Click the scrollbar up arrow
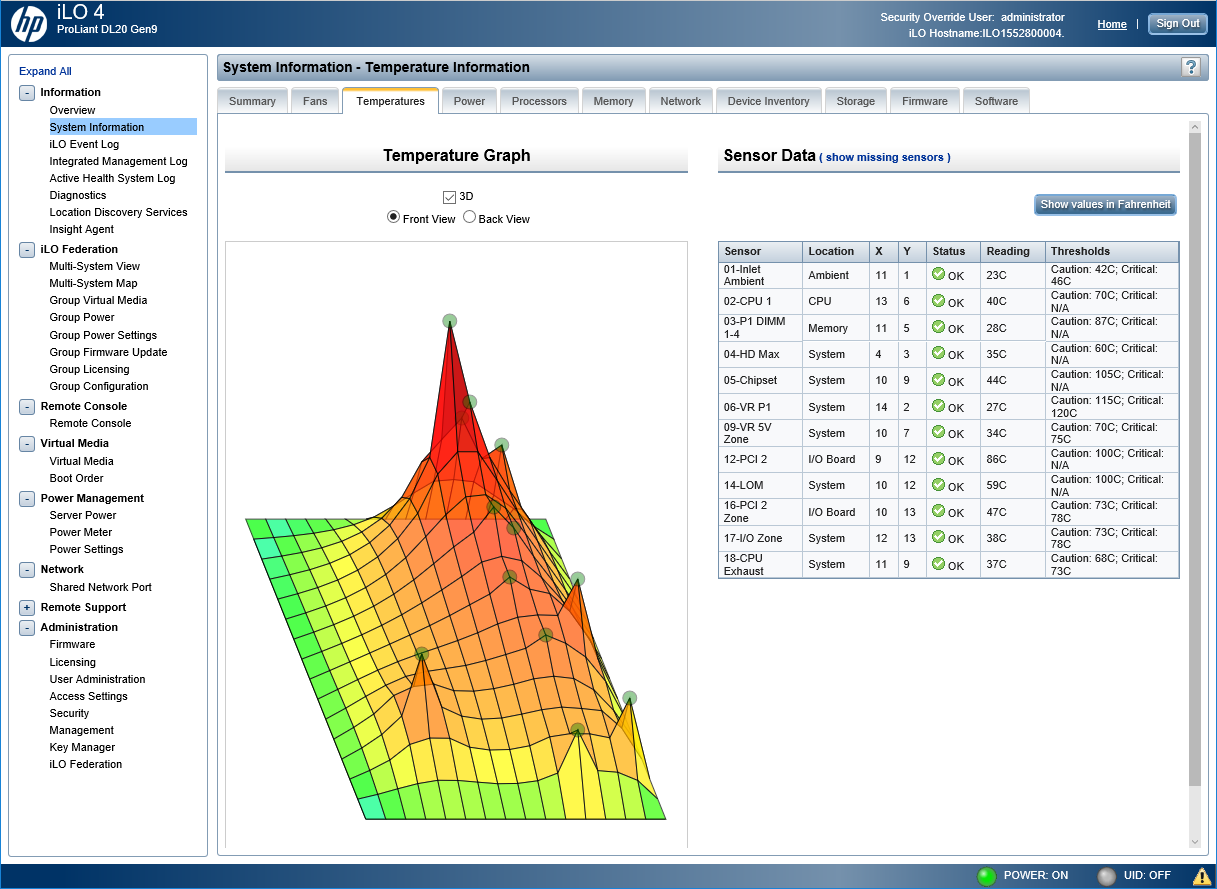1217x889 pixels. click(1194, 127)
